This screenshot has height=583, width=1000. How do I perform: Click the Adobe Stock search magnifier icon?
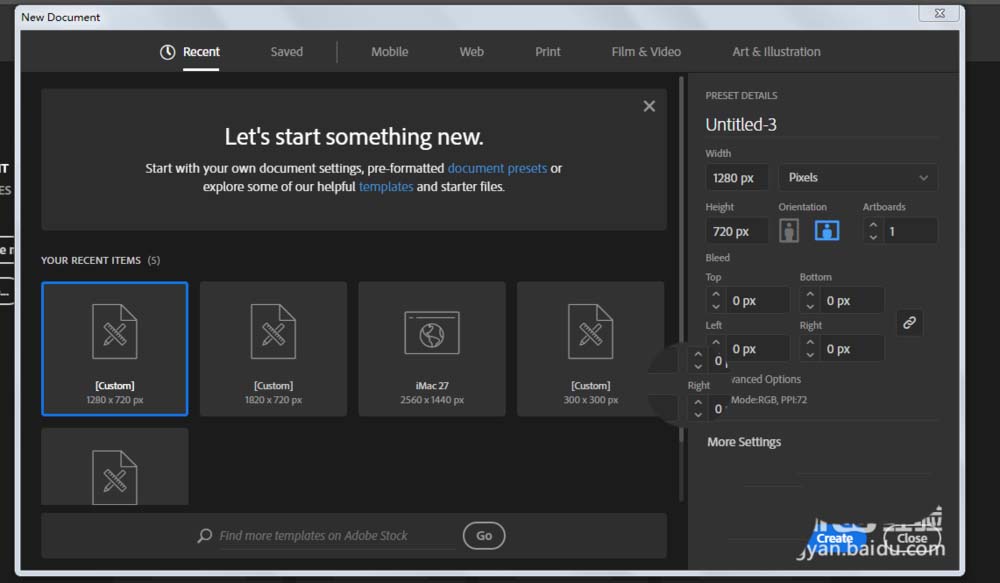point(205,535)
